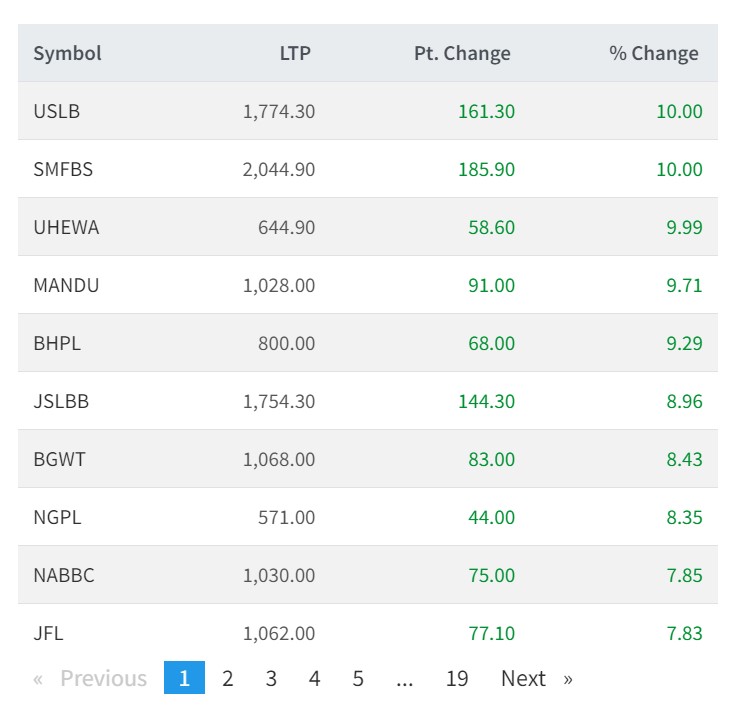This screenshot has height=713, width=741.
Task: Select page 4 in pagination
Action: click(x=314, y=679)
